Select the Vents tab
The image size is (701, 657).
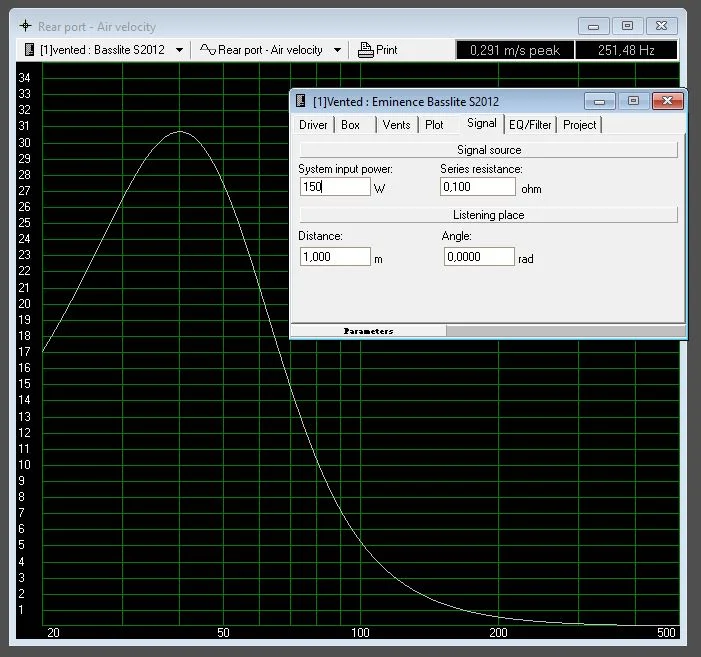(396, 125)
